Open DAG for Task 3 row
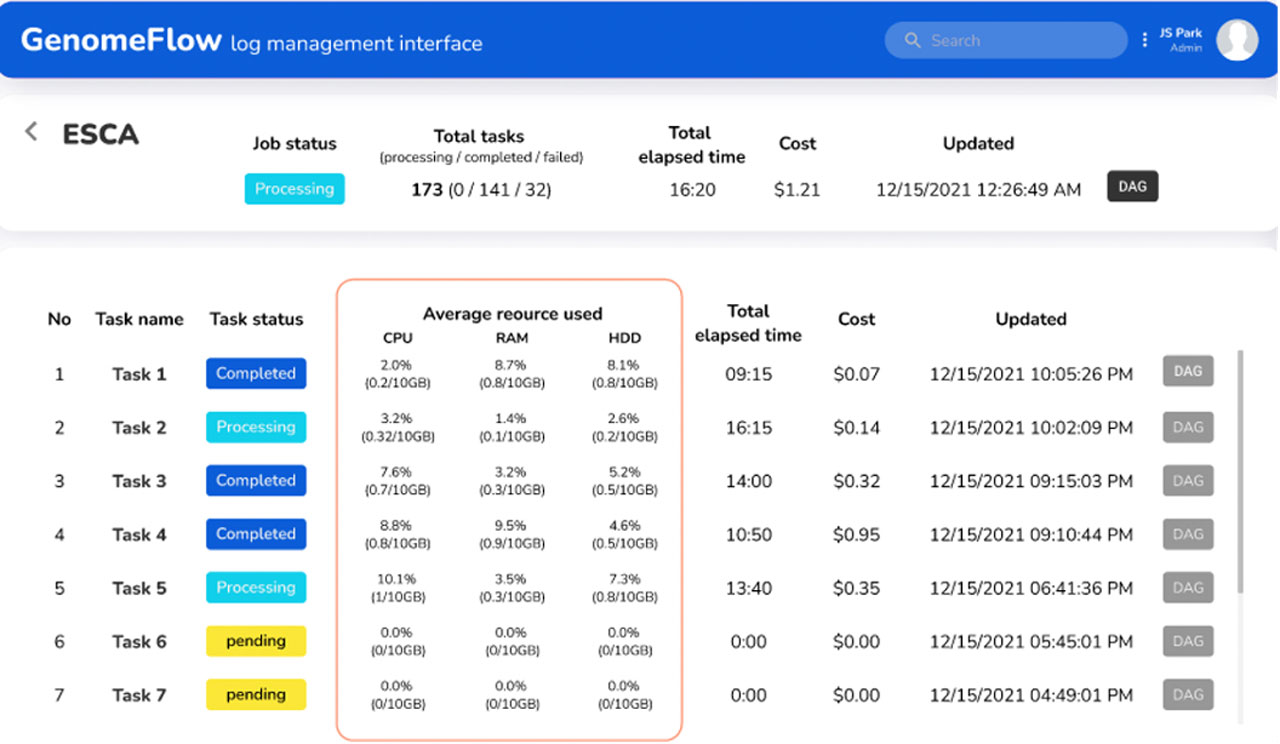Image resolution: width=1280 pixels, height=744 pixels. pos(1188,480)
